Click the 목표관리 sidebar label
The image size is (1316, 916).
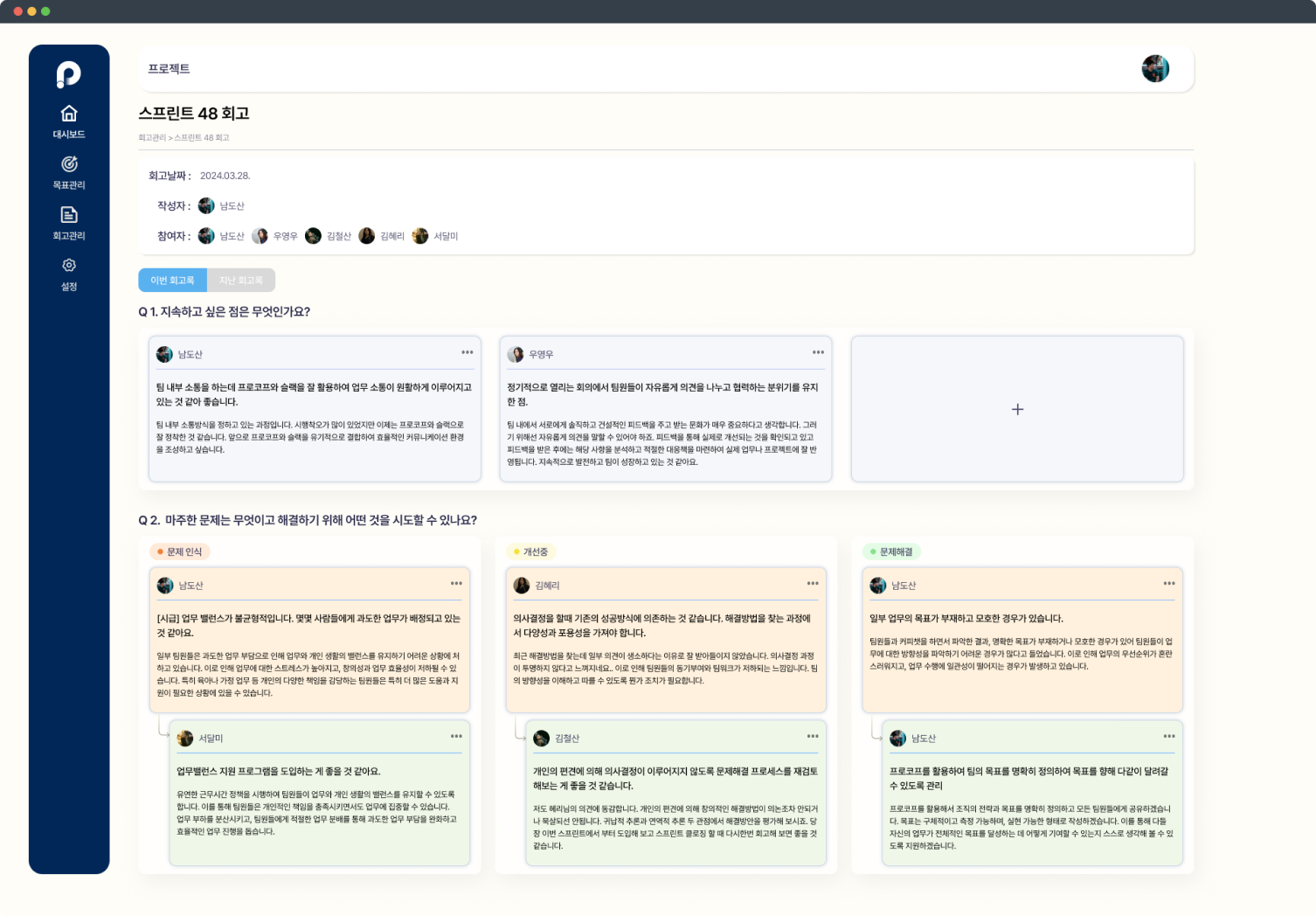[x=69, y=185]
